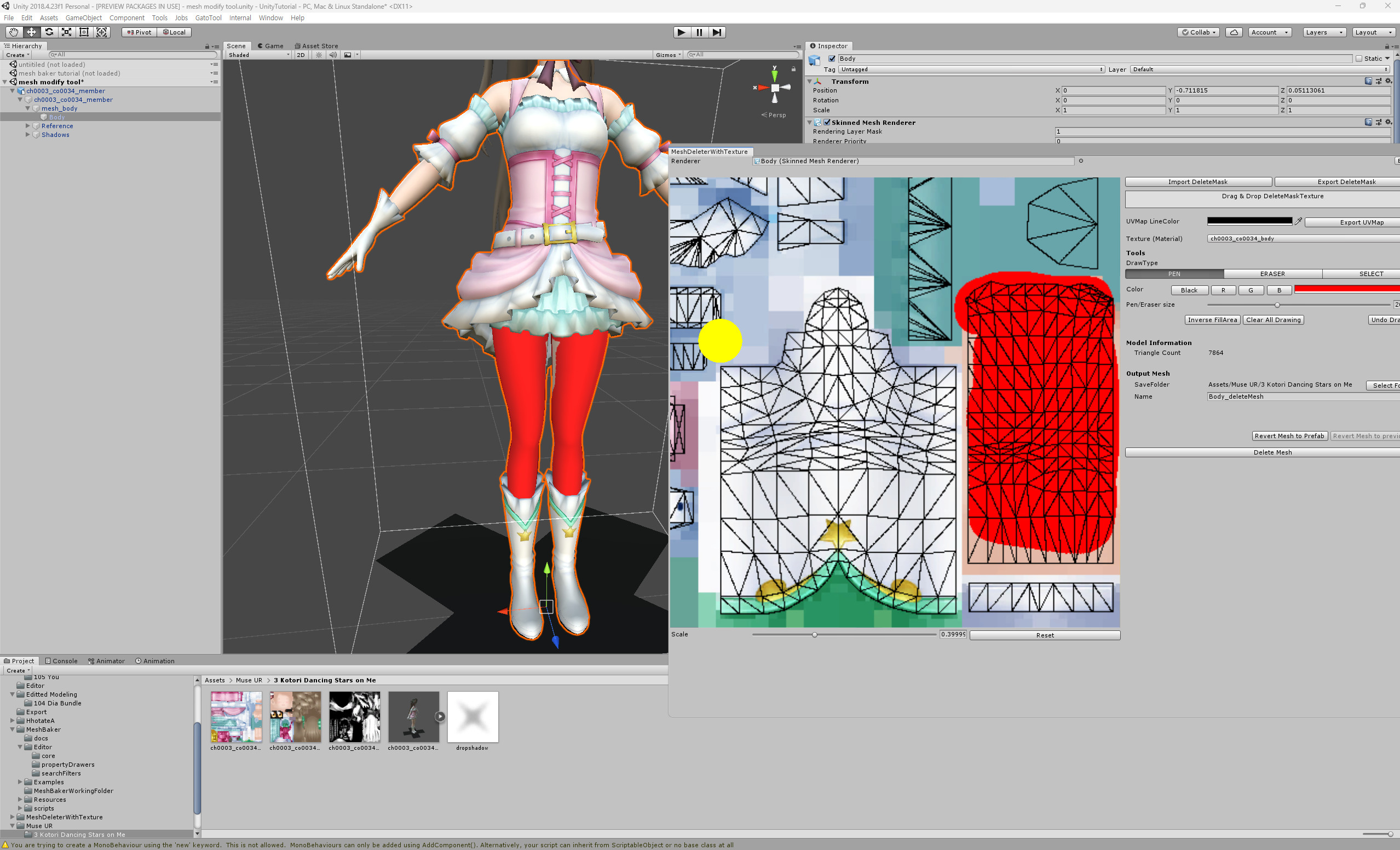The height and width of the screenshot is (850, 1400).
Task: Select the Hand tool in the toolbar
Action: (14, 32)
